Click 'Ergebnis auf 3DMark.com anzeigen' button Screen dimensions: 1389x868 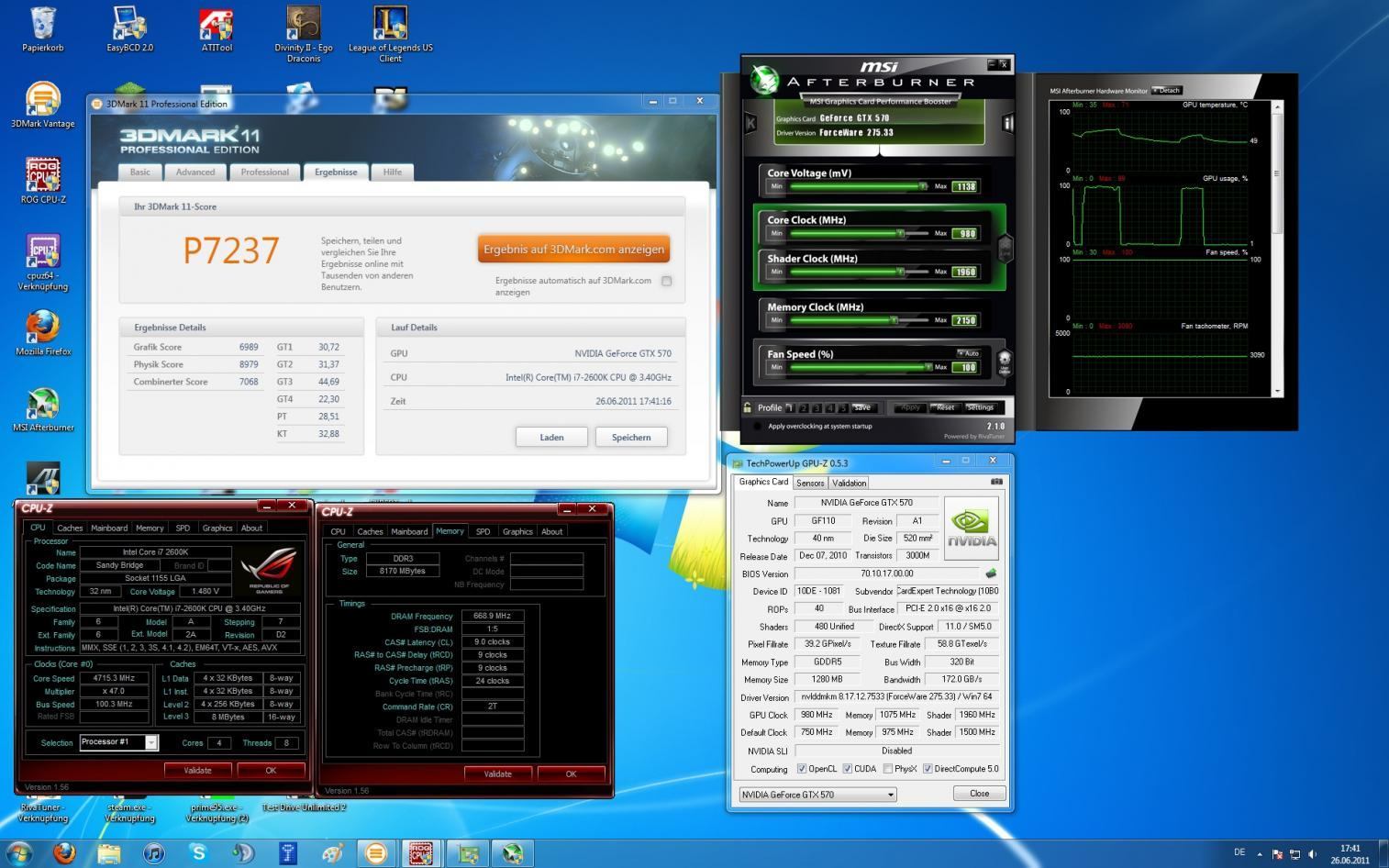(573, 249)
